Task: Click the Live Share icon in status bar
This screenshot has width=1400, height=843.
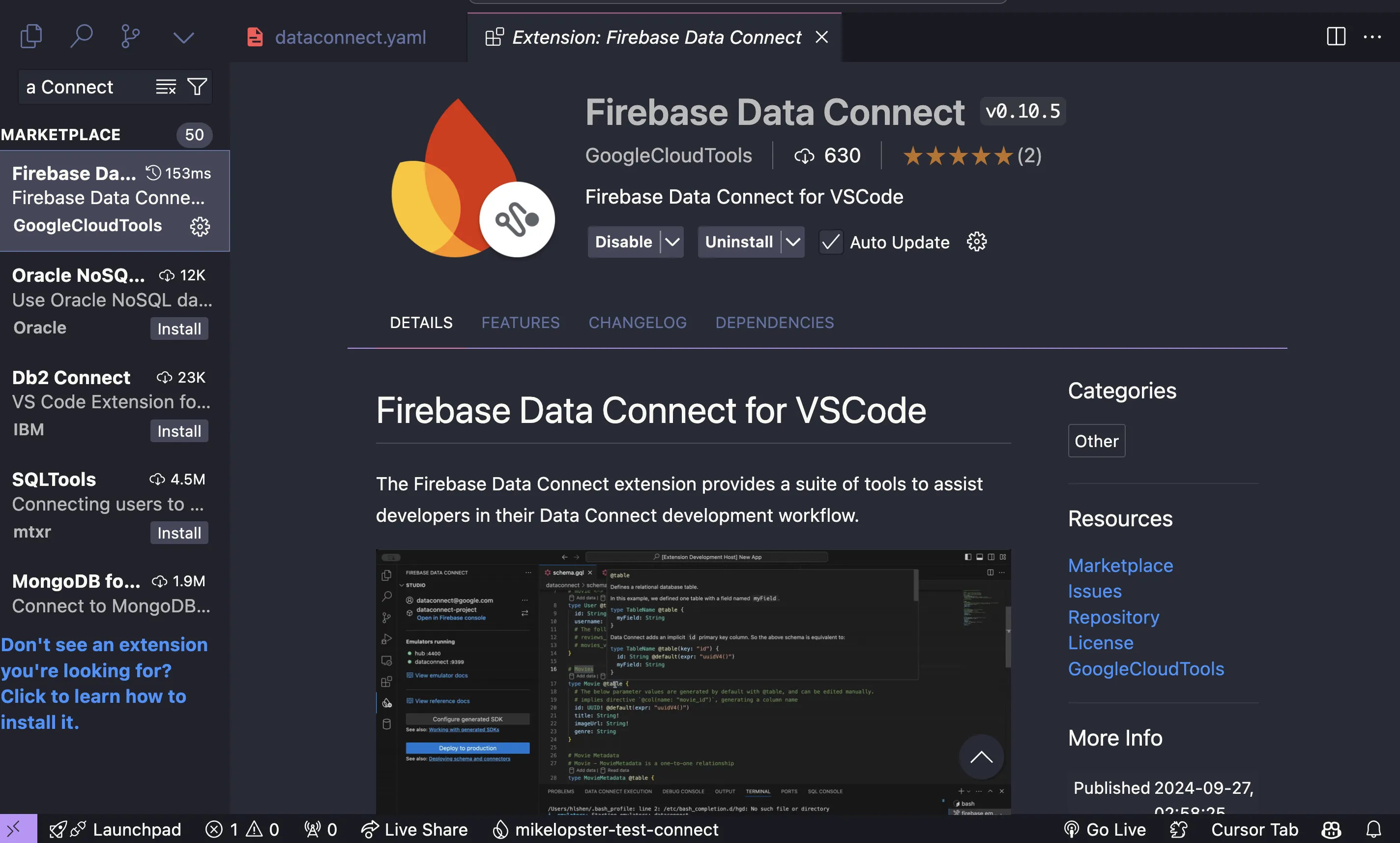Action: click(371, 829)
